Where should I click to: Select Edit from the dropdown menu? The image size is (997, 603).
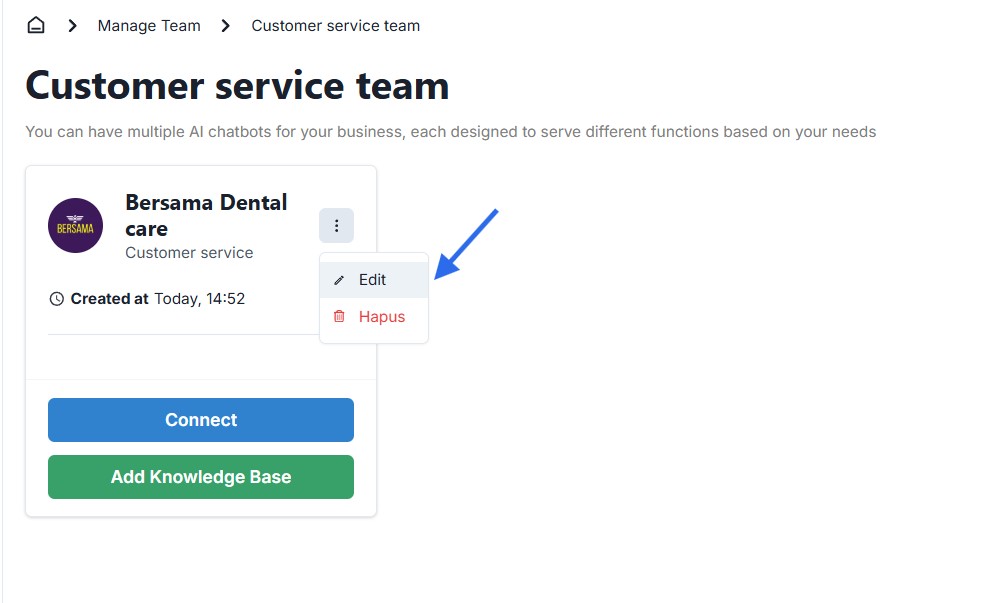tap(373, 280)
